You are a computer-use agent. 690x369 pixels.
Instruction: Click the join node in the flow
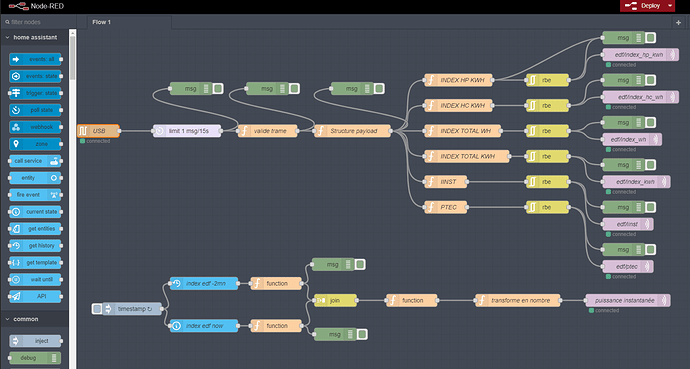click(x=335, y=300)
